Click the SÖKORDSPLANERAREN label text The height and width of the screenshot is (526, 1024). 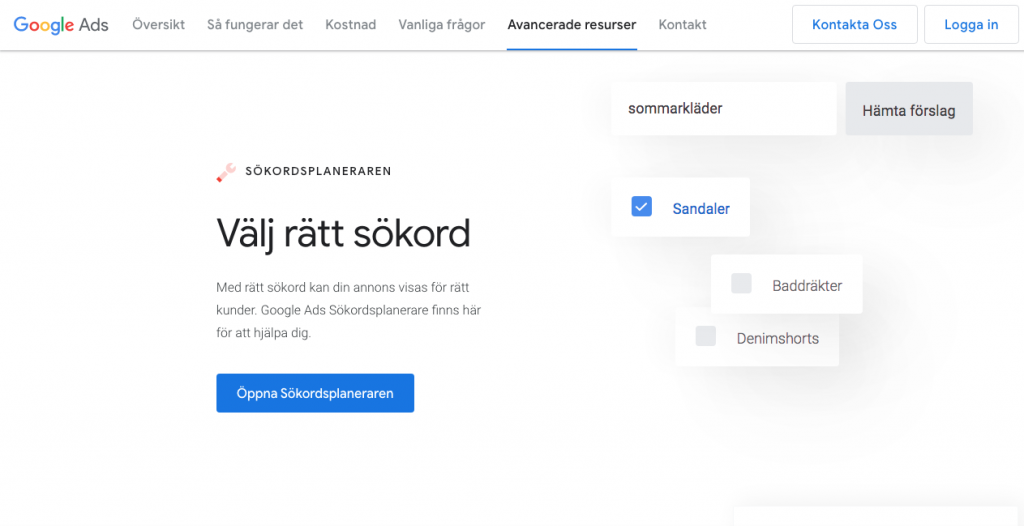coord(318,171)
